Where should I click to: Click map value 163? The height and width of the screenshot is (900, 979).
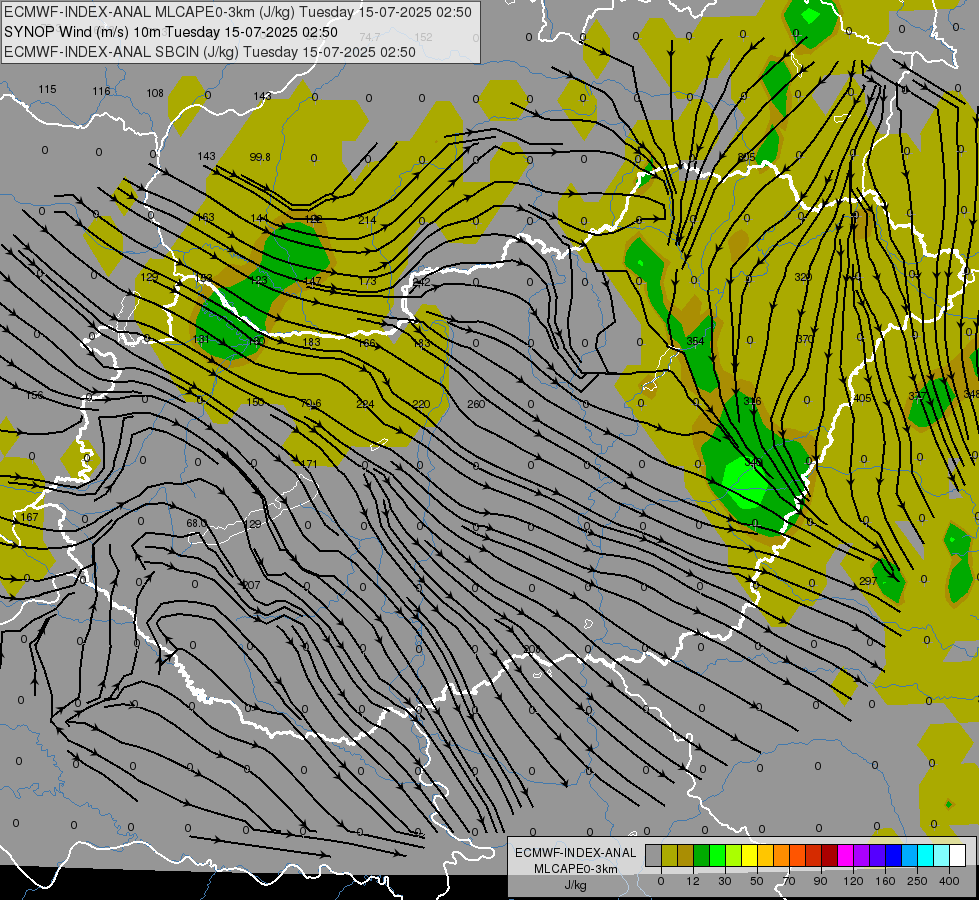tap(205, 217)
